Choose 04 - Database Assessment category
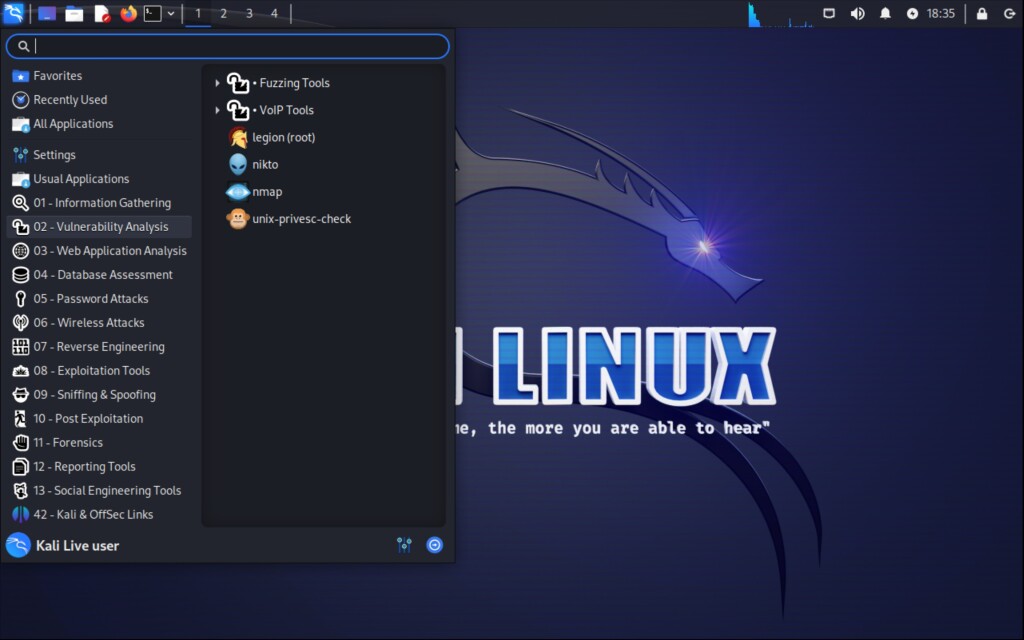This screenshot has height=640, width=1024. pyautogui.click(x=99, y=275)
